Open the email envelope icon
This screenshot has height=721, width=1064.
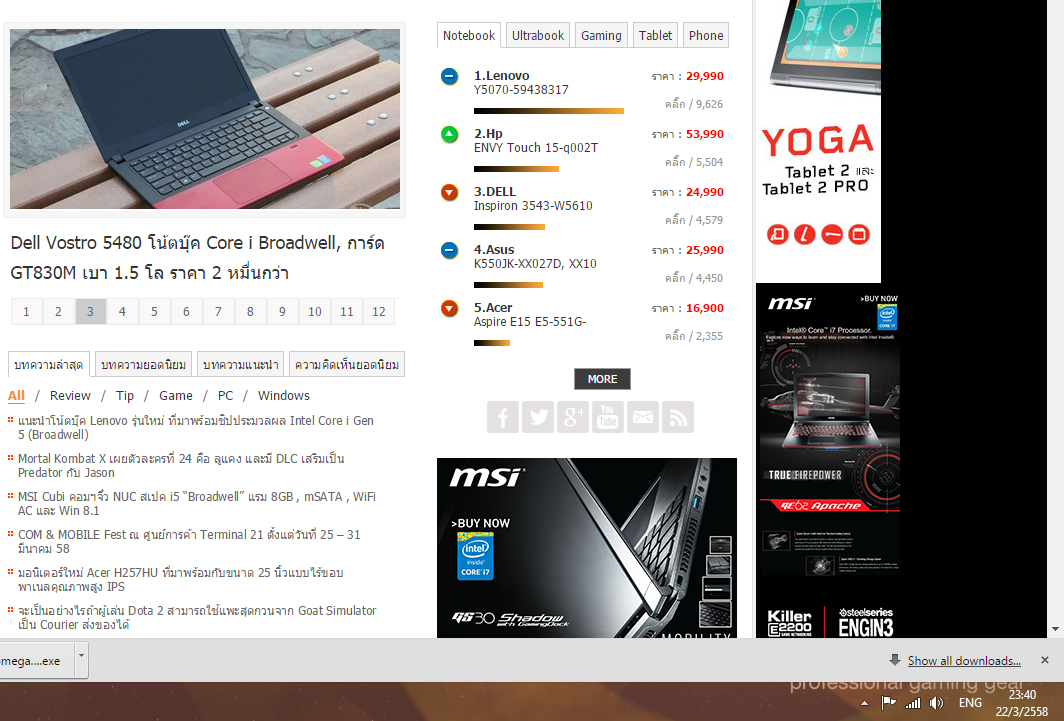click(x=643, y=416)
